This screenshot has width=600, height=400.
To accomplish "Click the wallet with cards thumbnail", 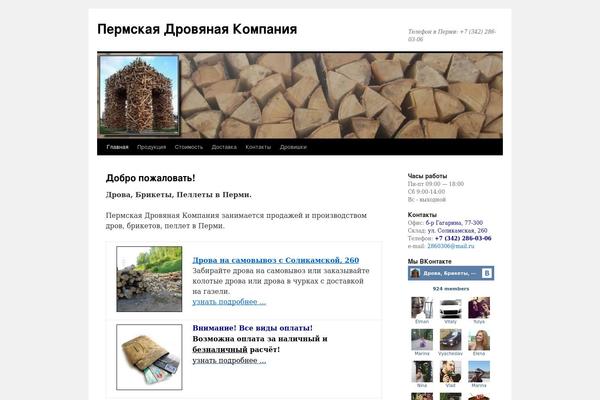I will pos(149,357).
